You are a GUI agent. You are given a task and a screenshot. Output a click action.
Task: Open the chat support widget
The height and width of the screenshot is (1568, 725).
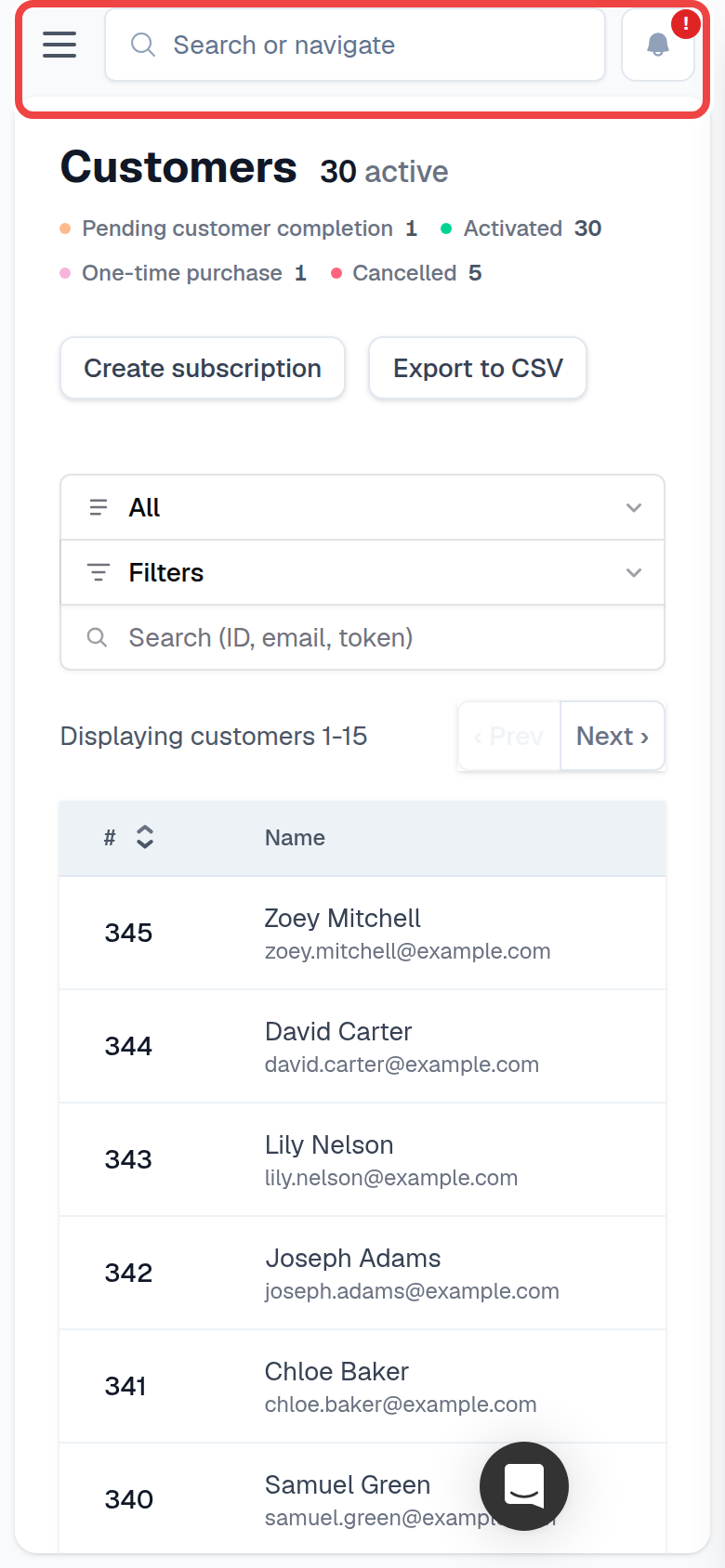click(x=524, y=1486)
